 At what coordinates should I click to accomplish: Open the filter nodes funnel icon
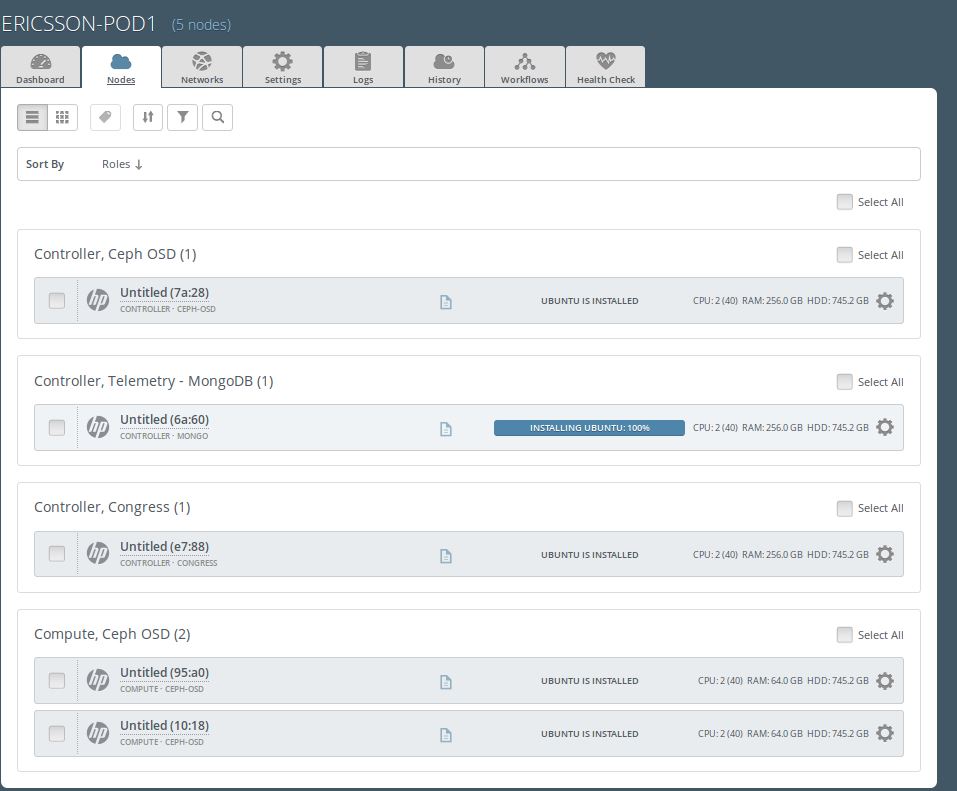tap(182, 117)
